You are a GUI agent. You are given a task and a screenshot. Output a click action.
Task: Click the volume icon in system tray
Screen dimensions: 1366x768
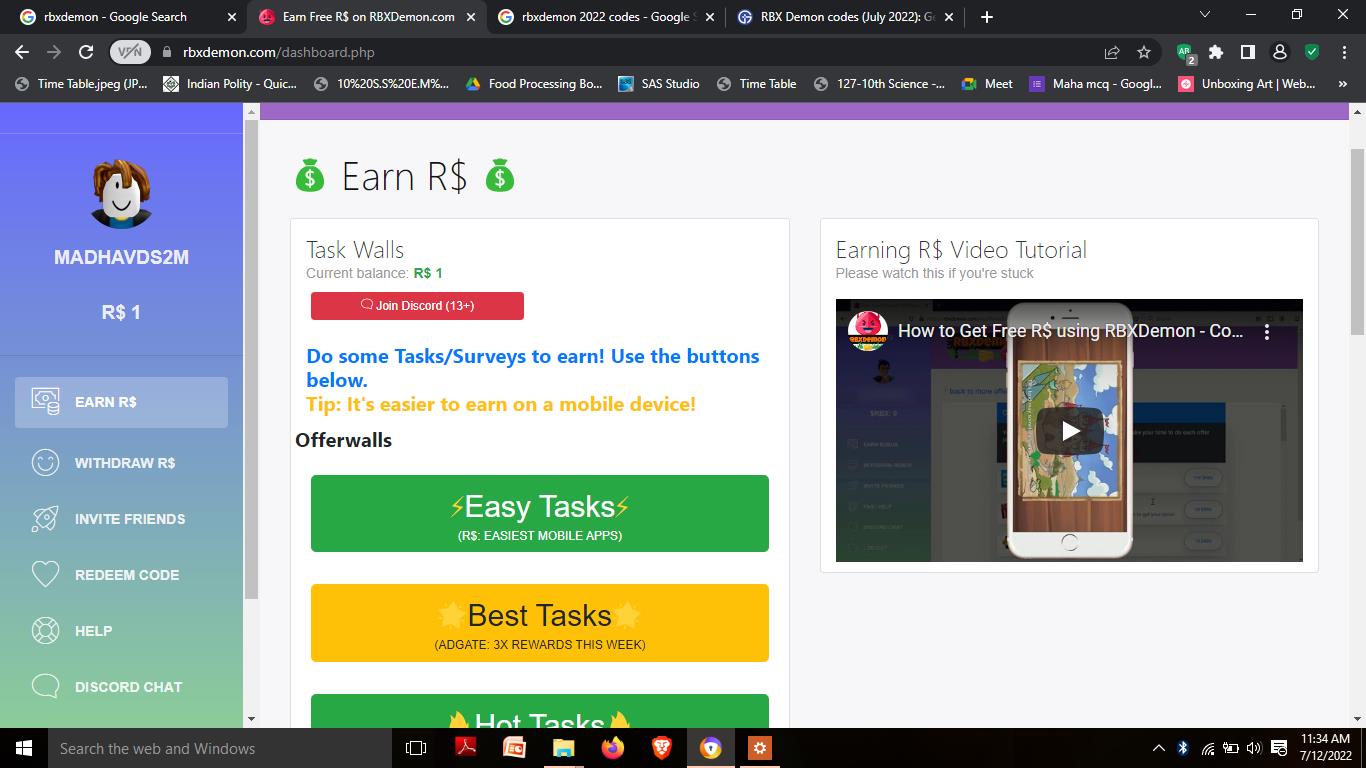[1255, 748]
